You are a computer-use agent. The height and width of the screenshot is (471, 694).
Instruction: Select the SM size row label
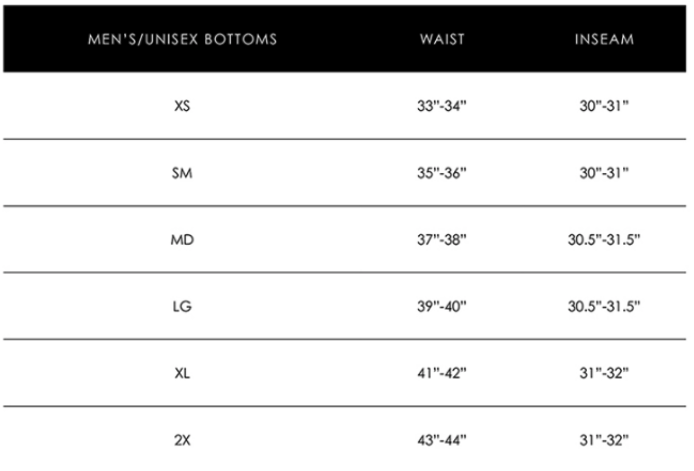point(182,173)
